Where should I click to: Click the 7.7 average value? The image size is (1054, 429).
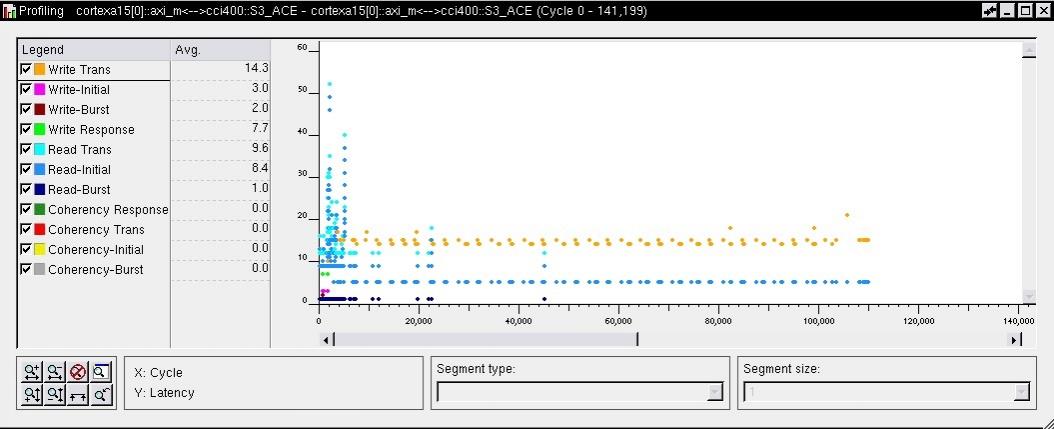260,128
